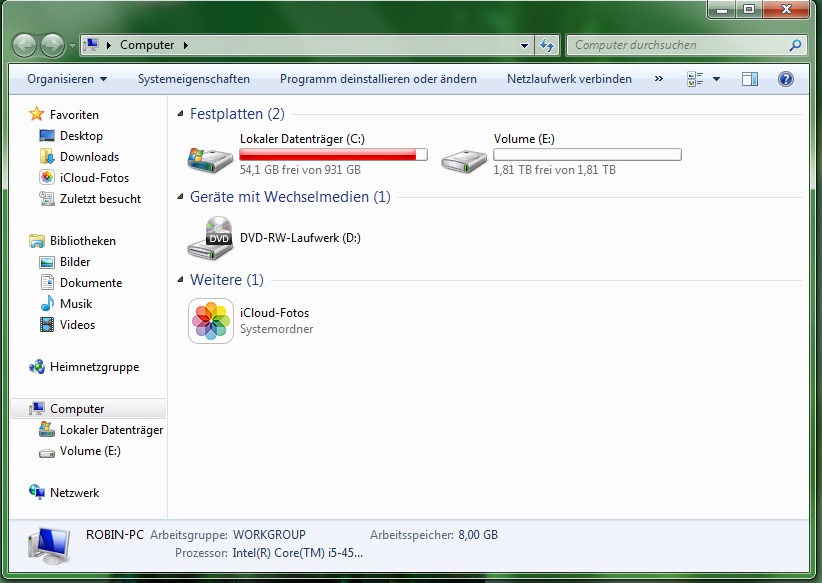Viewport: 822px width, 583px height.
Task: Click WORKGROUP value in details pane
Action: coord(269,535)
